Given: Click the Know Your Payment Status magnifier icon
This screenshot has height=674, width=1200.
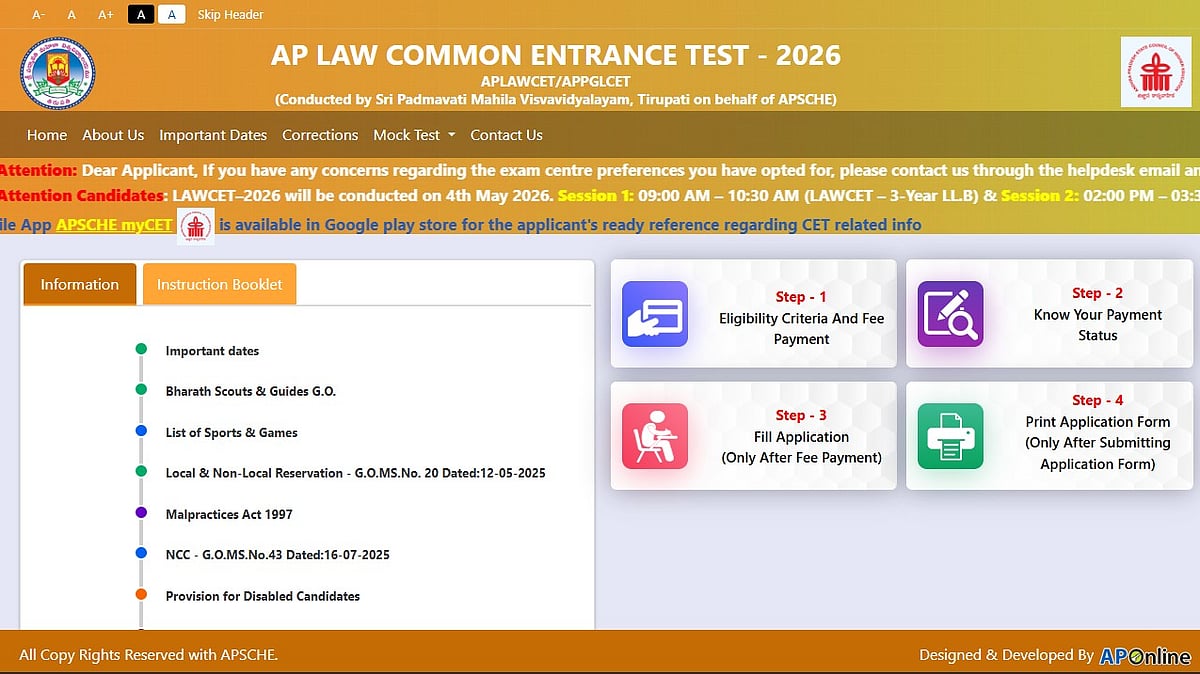Looking at the screenshot, I should tap(950, 314).
